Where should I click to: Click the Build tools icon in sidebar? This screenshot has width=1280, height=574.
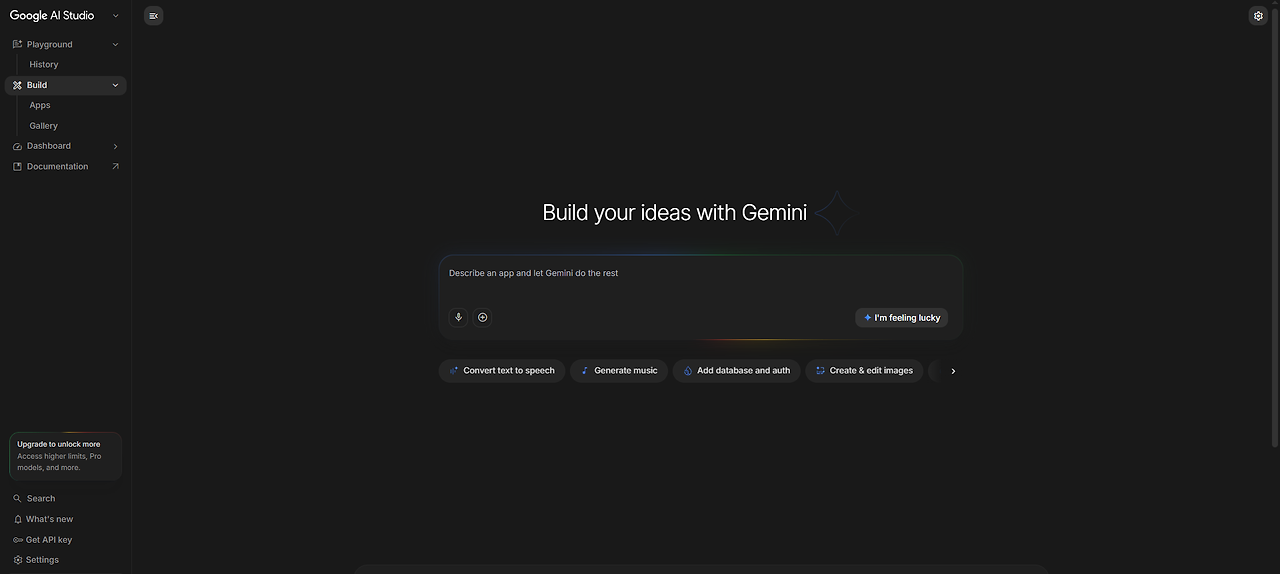tap(17, 85)
